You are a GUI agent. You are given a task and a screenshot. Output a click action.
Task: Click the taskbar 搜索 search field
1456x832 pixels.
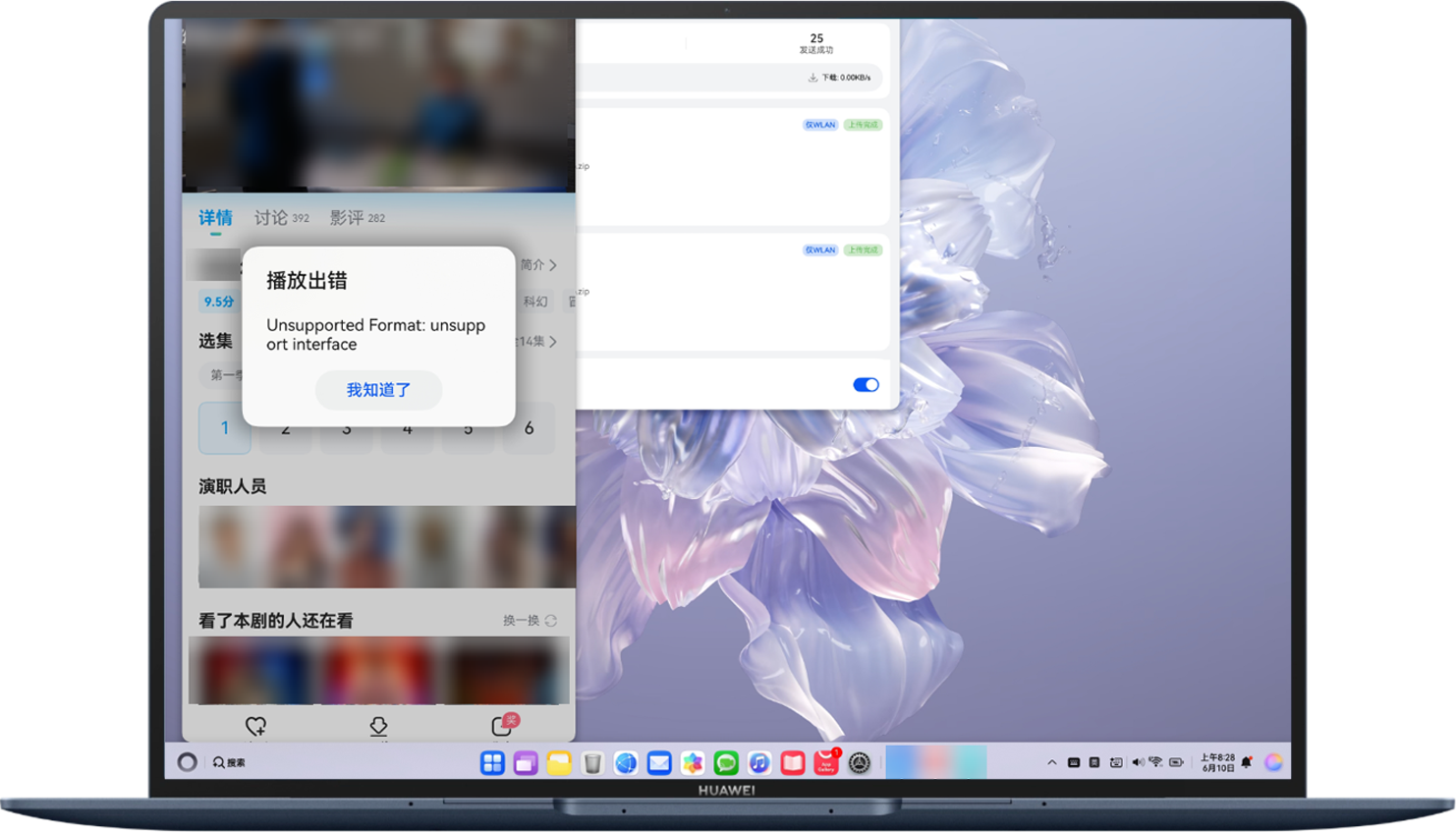(x=230, y=762)
